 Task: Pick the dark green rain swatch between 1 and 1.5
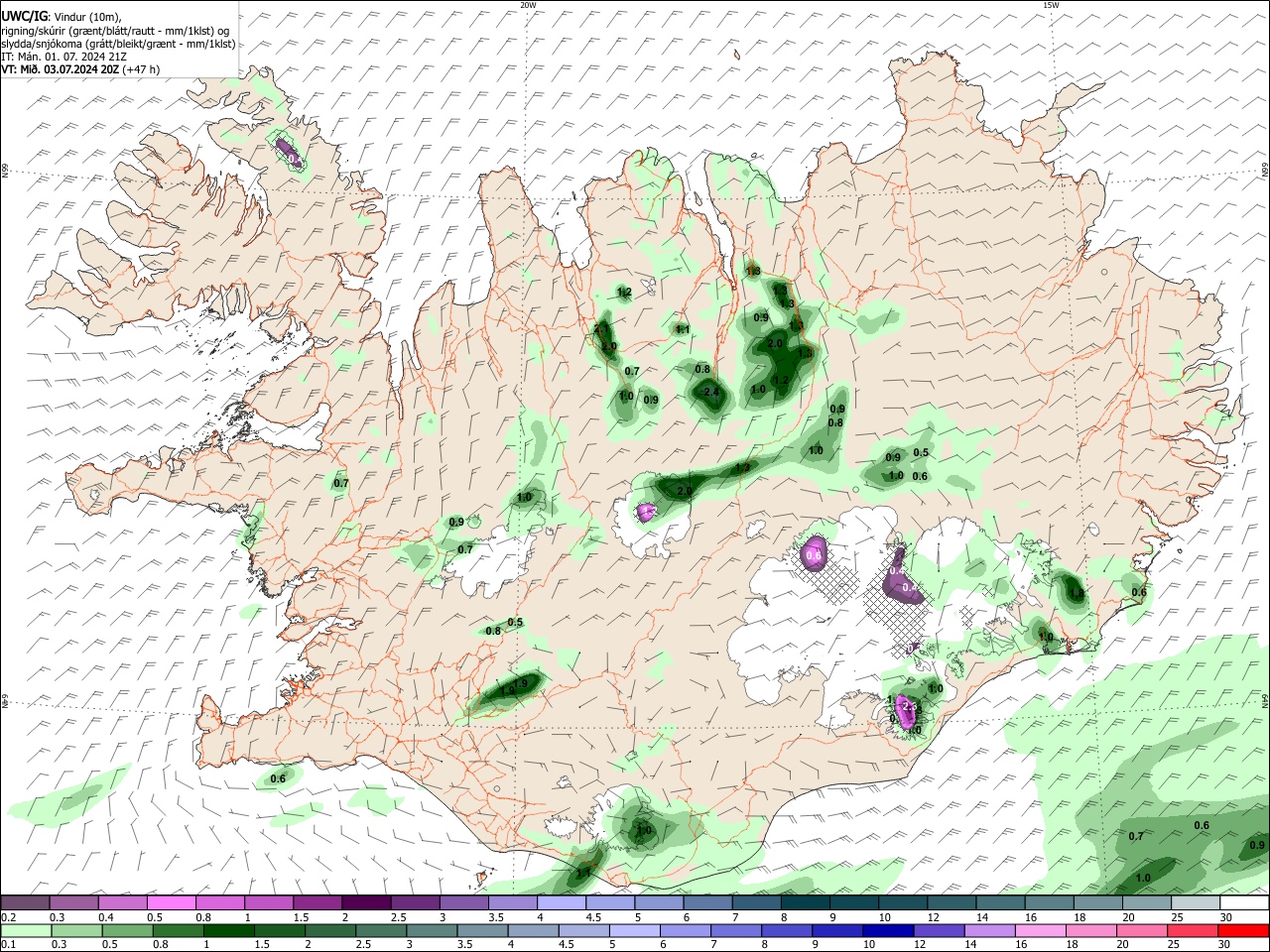click(229, 931)
